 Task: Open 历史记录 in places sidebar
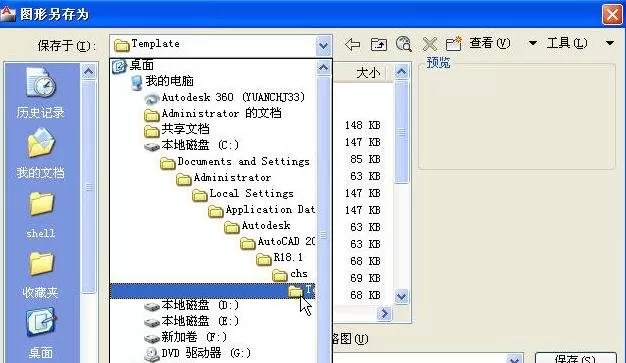(41, 93)
